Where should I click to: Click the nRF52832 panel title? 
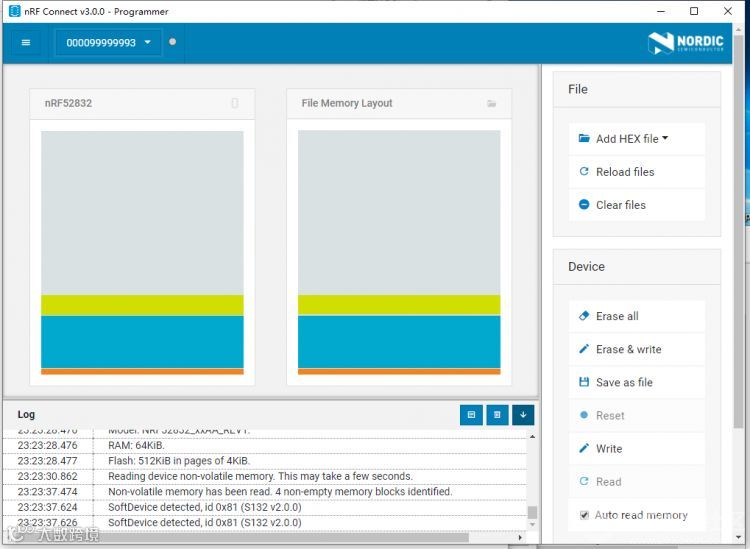(x=68, y=103)
